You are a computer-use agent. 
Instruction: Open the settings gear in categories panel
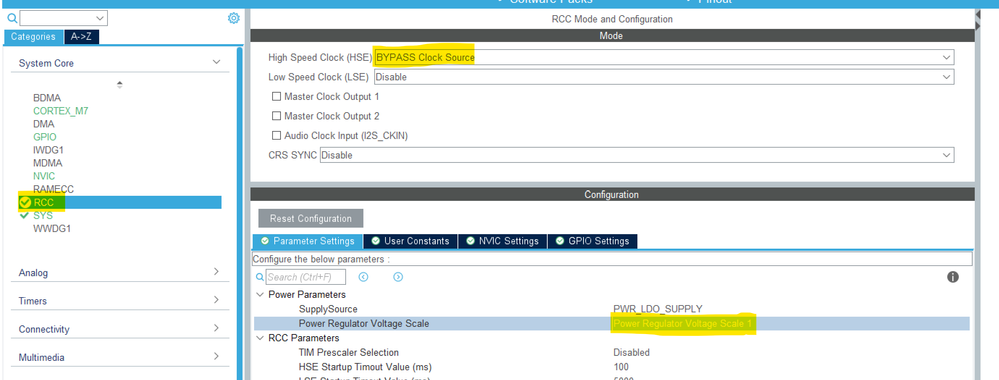tap(234, 18)
